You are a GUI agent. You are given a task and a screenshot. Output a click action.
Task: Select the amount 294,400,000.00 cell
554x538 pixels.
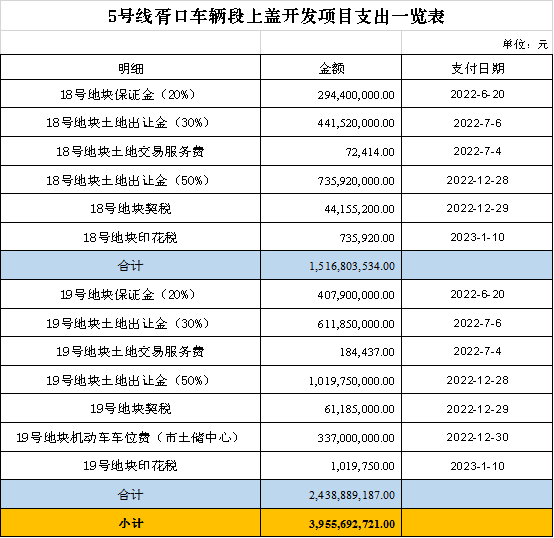331,94
